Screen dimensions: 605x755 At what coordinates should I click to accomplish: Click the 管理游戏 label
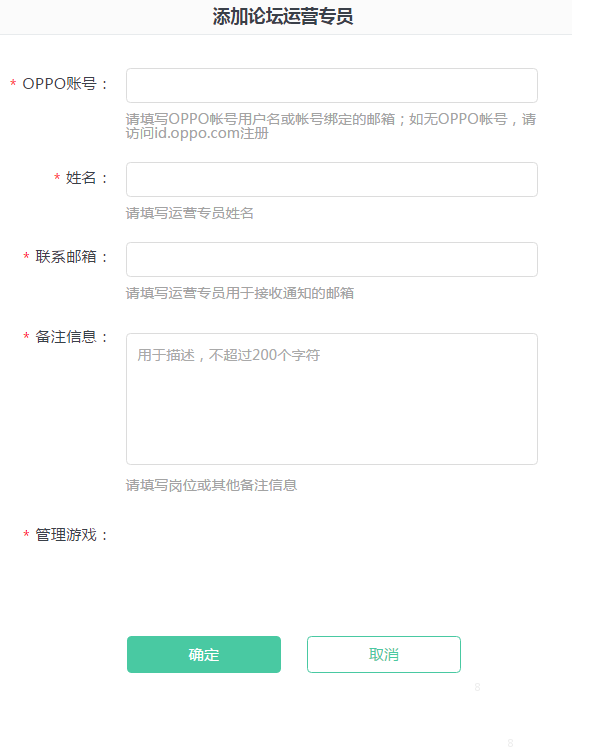pos(73,536)
